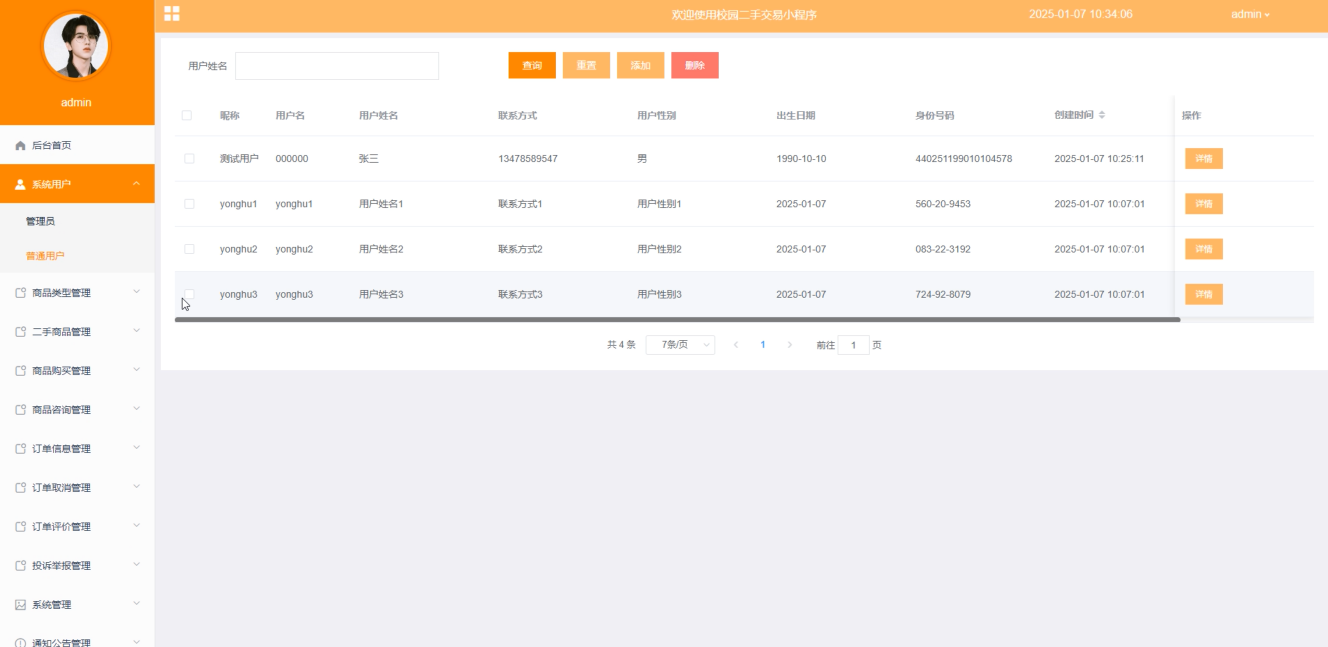The width and height of the screenshot is (1328, 647).
Task: Click phone number 13478589547
Action: pos(528,159)
